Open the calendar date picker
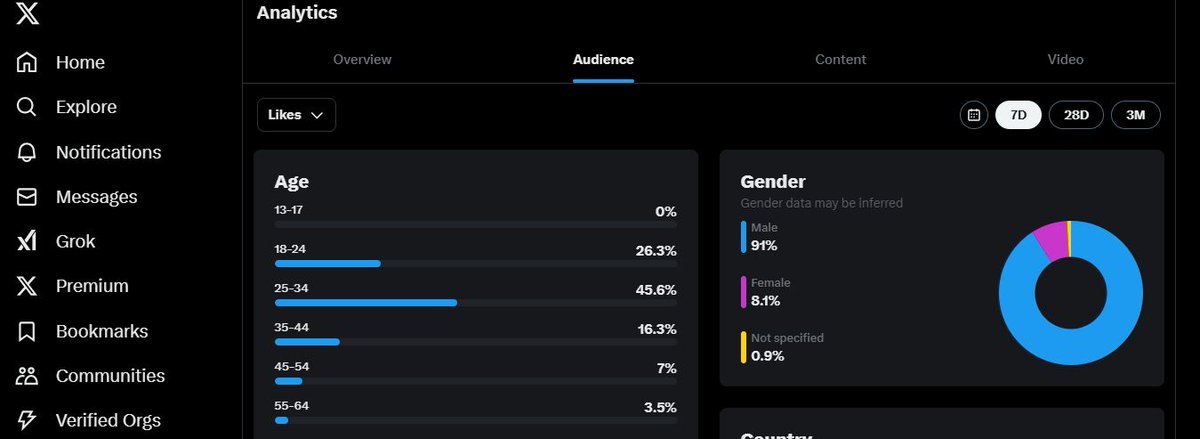Image resolution: width=1200 pixels, height=439 pixels. [973, 115]
